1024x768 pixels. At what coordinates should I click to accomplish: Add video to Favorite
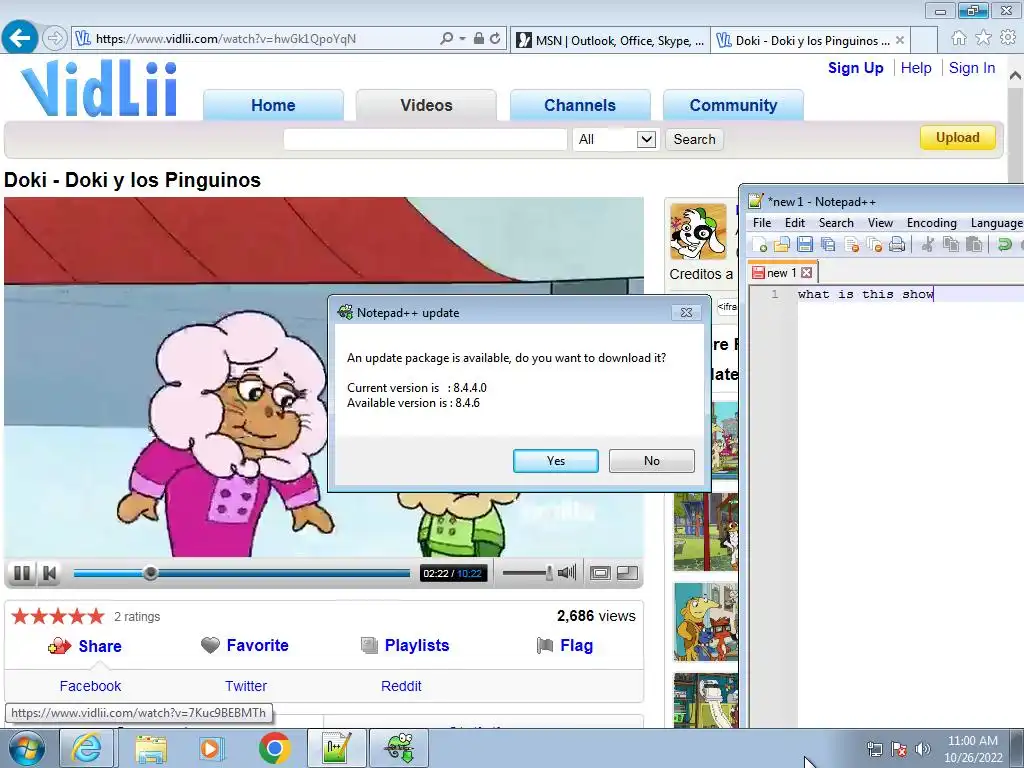pyautogui.click(x=257, y=645)
